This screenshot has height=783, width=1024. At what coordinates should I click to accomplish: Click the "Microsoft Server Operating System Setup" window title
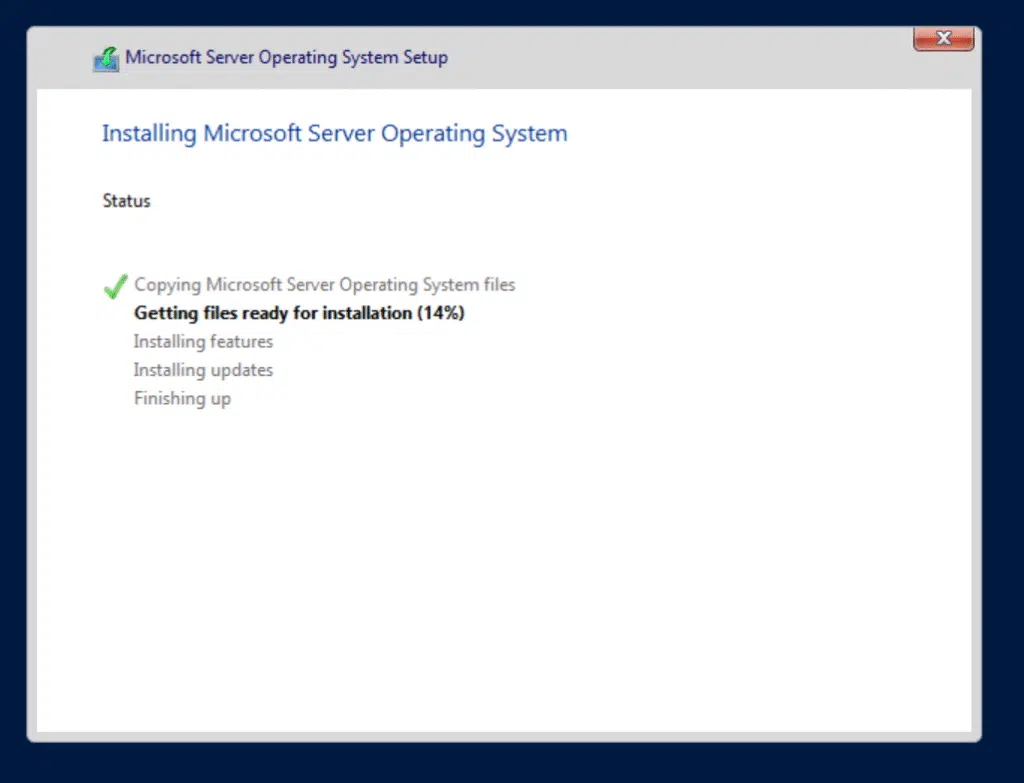coord(286,58)
